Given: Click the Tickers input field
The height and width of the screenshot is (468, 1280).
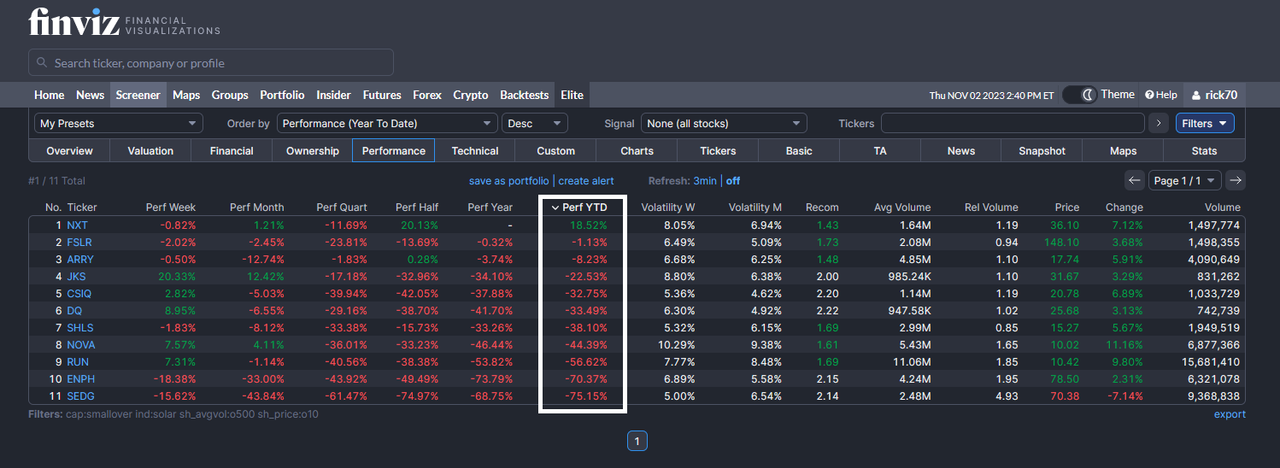Looking at the screenshot, I should [1012, 123].
